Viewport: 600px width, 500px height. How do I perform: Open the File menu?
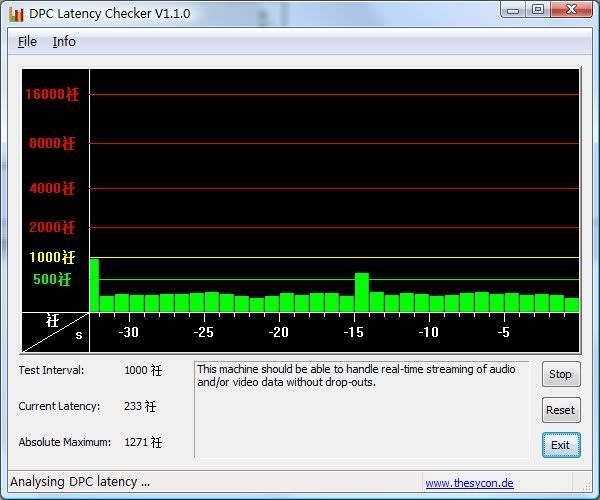tap(27, 41)
